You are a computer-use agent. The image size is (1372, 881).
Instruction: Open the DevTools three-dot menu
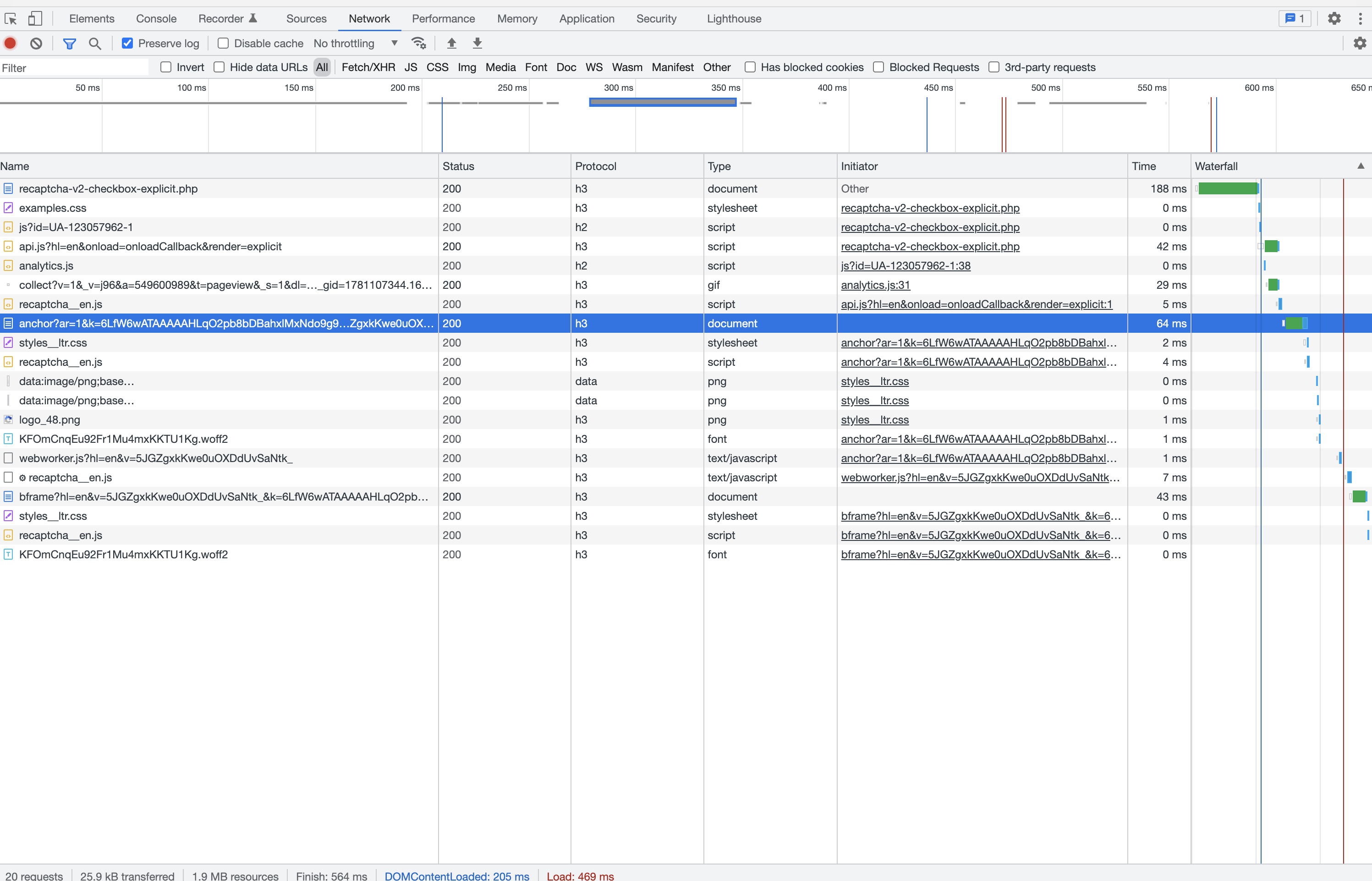[x=1361, y=18]
